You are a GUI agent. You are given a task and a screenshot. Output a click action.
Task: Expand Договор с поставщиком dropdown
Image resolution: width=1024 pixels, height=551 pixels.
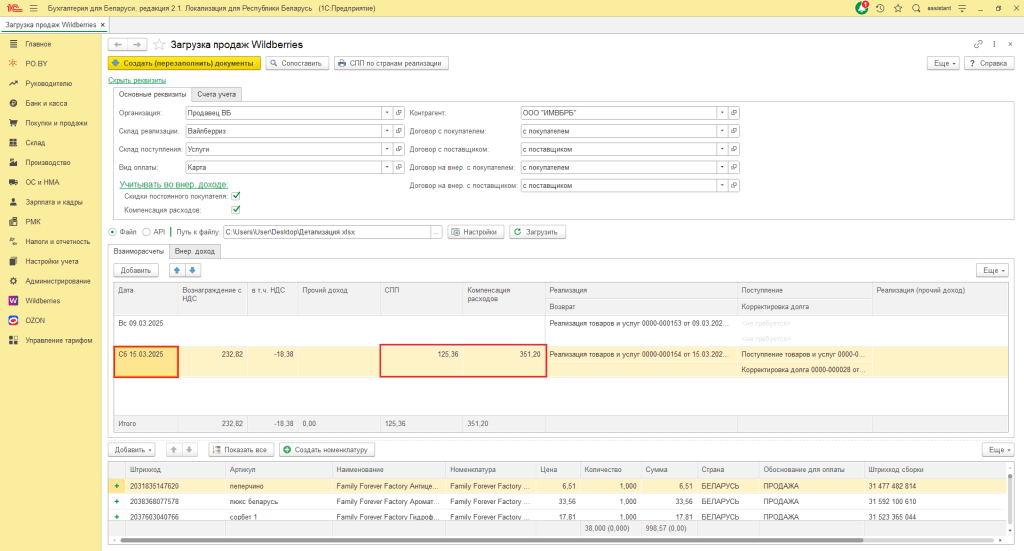[x=722, y=150]
